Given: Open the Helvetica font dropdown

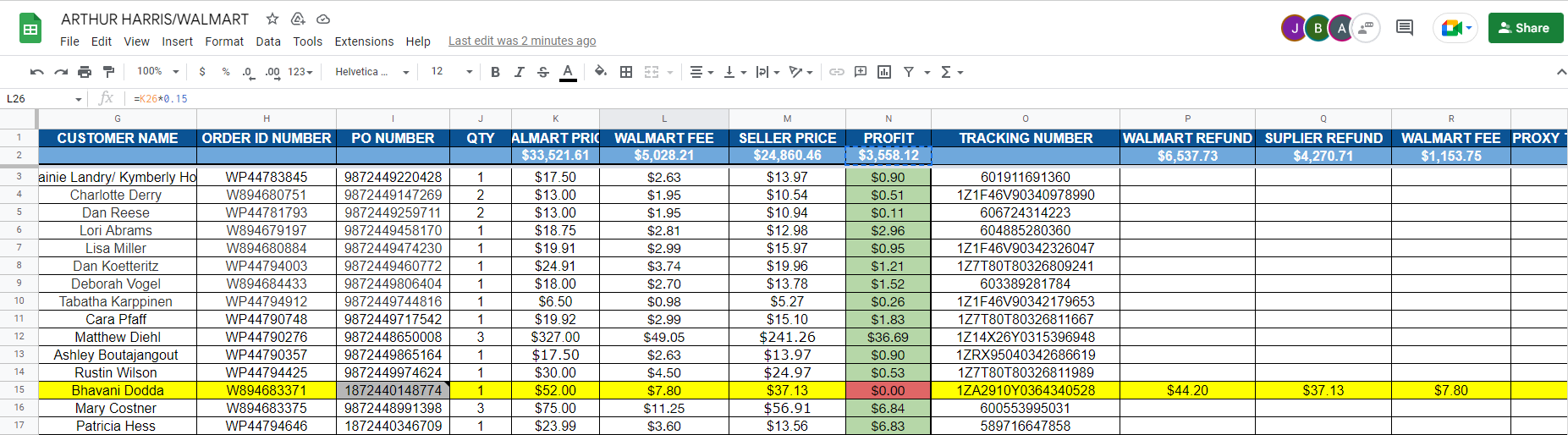Looking at the screenshot, I should [x=371, y=72].
